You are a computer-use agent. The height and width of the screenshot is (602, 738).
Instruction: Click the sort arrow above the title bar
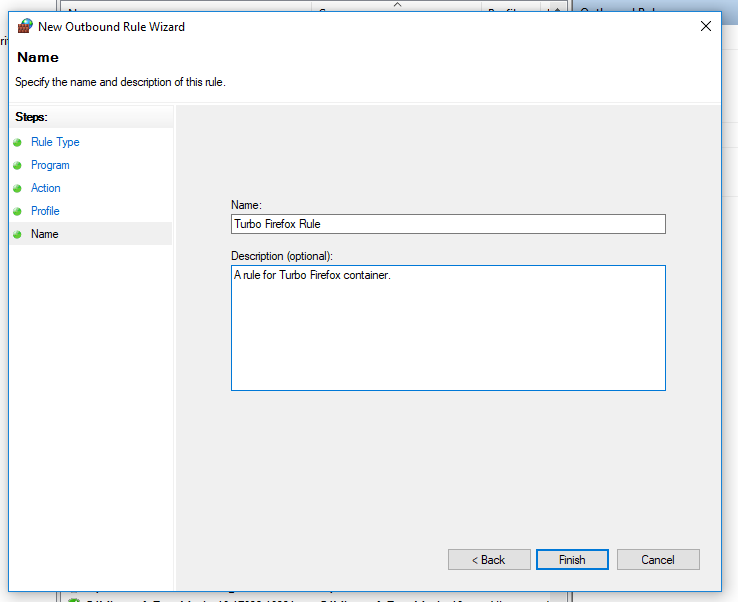pyautogui.click(x=397, y=5)
